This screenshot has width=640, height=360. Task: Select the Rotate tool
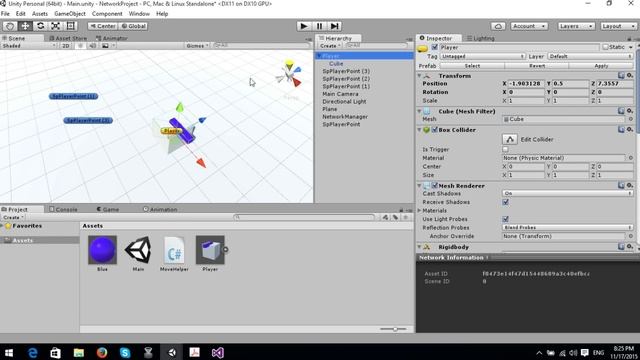40,26
